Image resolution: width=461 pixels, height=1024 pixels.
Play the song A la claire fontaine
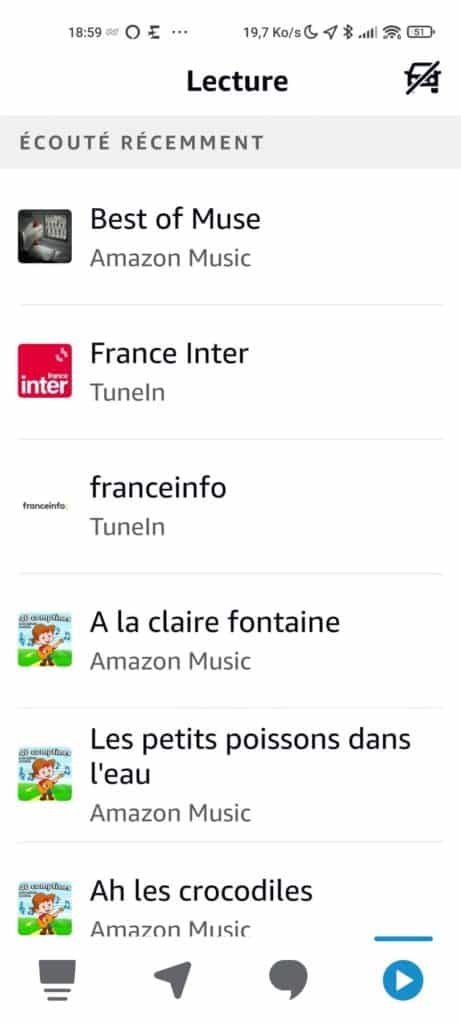230,641
